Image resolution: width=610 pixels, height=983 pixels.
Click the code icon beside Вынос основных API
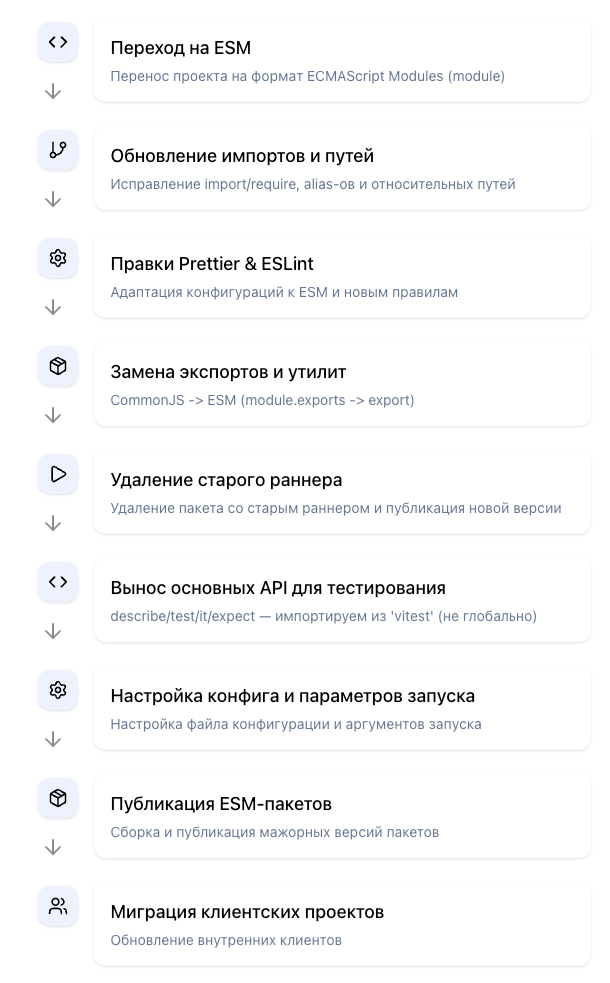[58, 582]
